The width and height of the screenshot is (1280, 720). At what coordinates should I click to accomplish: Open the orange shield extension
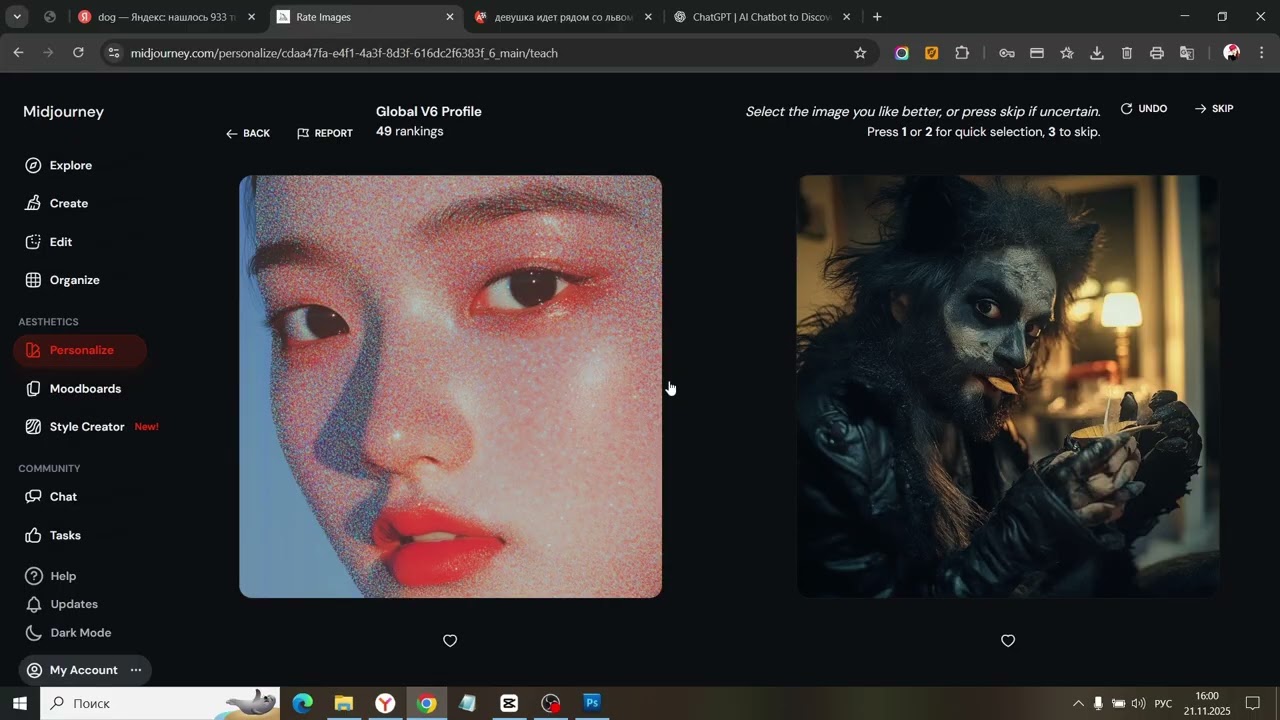pyautogui.click(x=932, y=53)
